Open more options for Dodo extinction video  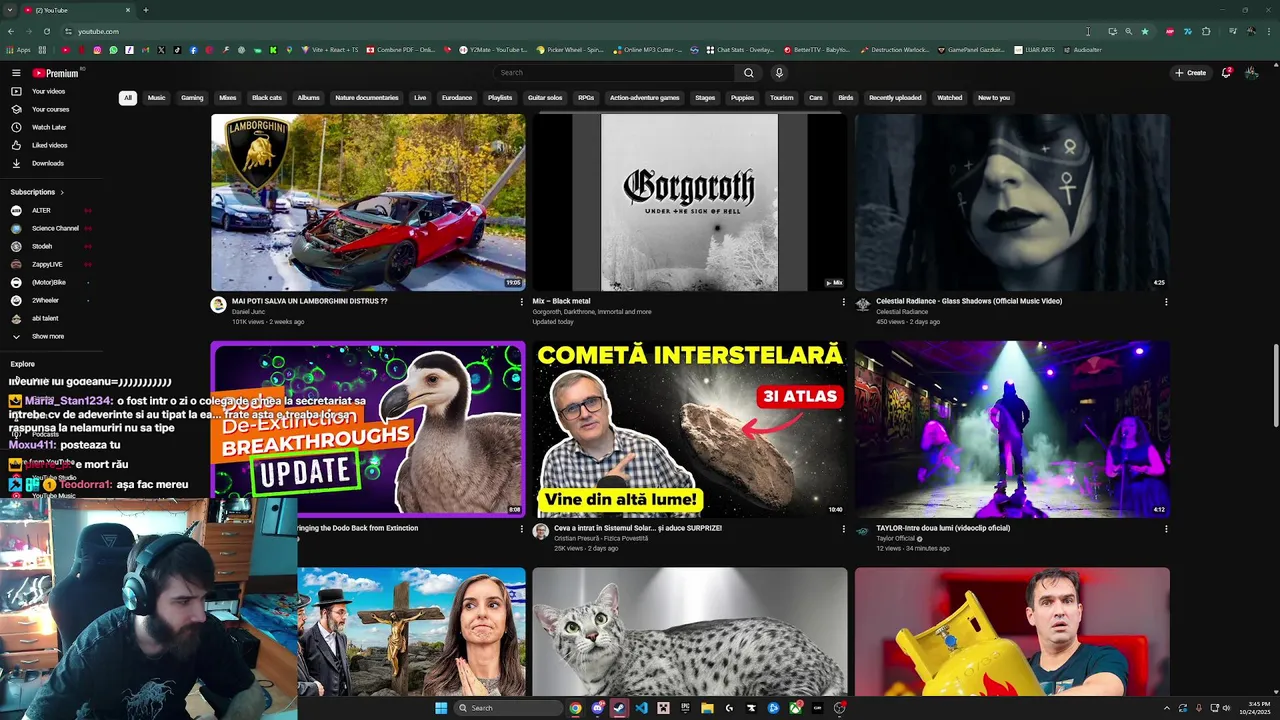(521, 528)
